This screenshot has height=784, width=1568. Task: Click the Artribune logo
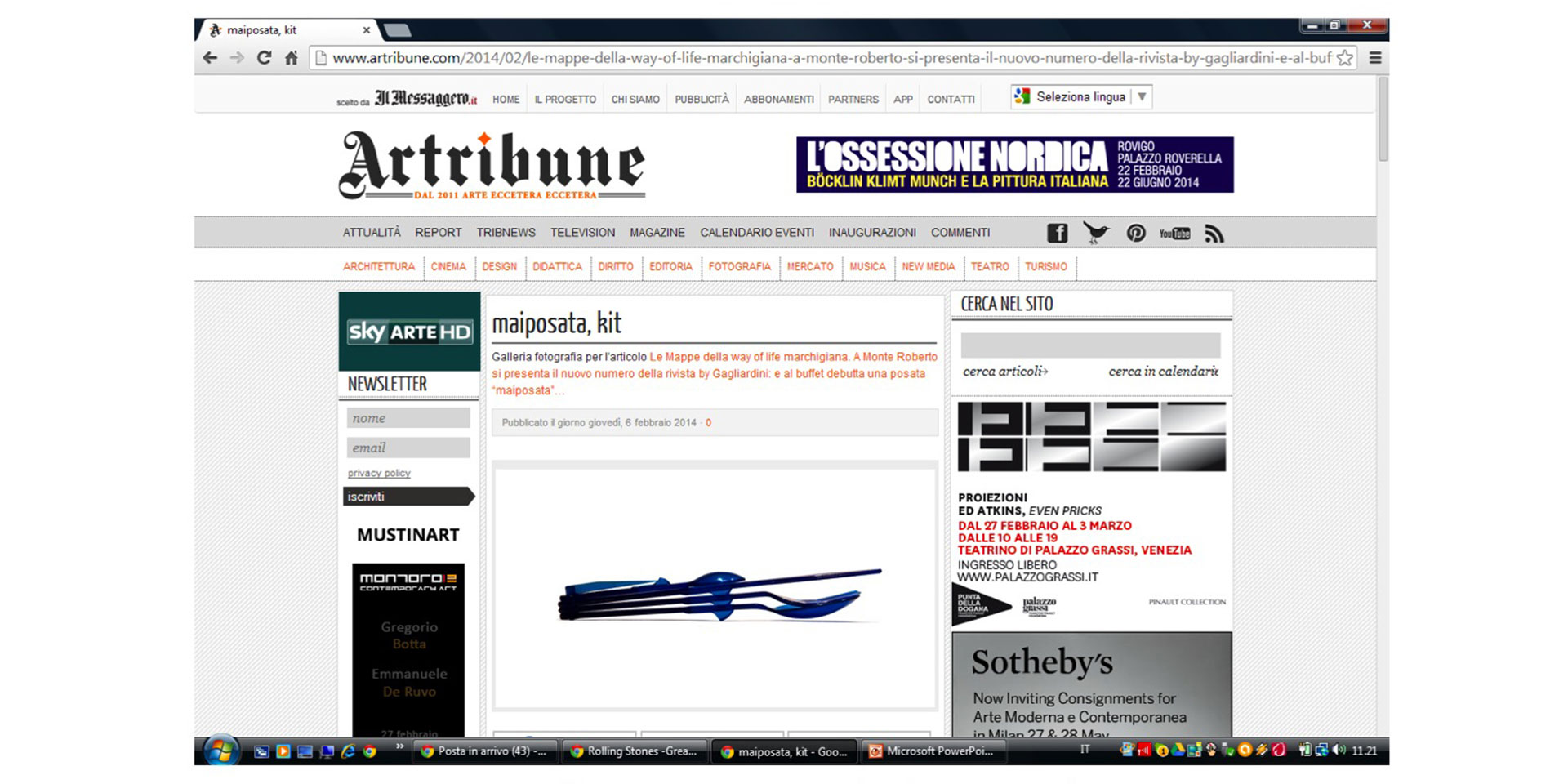point(492,166)
